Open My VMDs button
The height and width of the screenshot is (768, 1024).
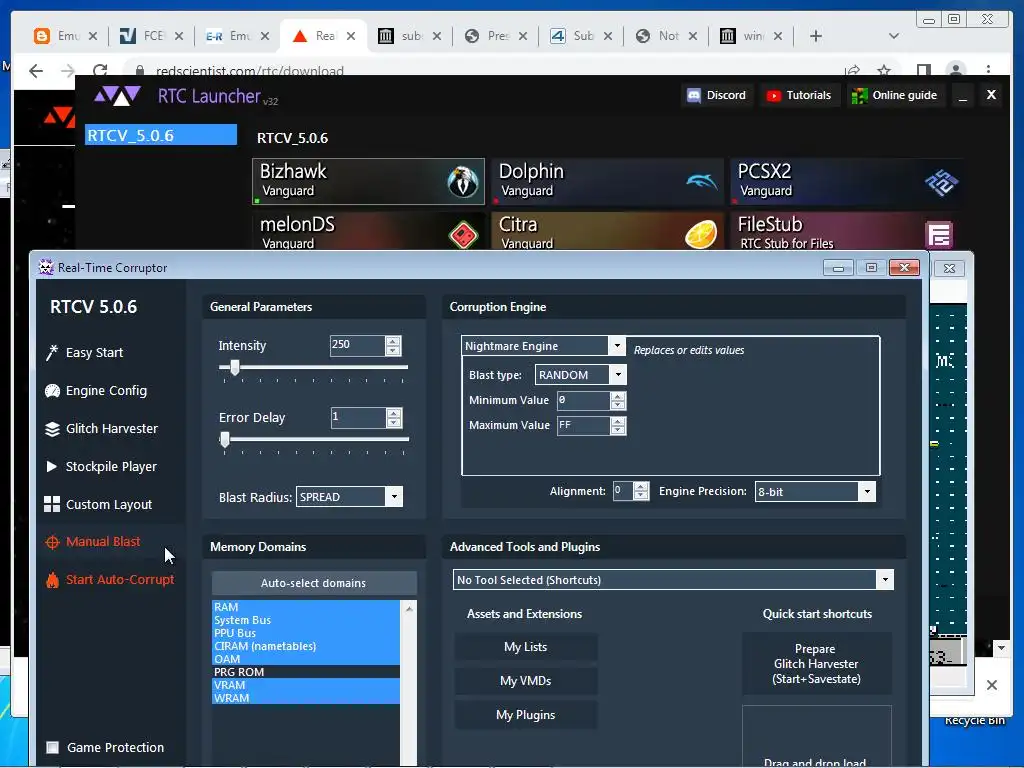point(526,681)
